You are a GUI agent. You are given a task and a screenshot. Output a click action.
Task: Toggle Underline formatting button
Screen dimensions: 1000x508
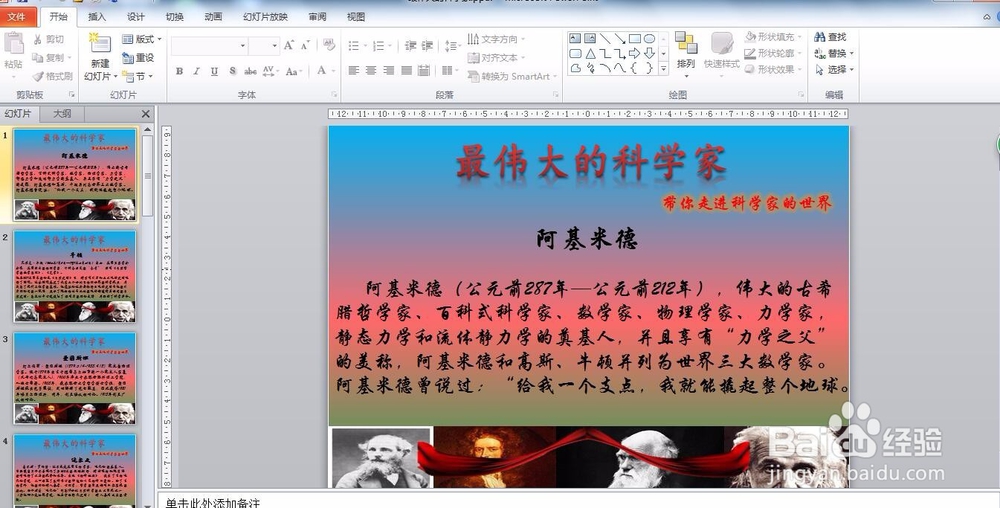coord(214,71)
